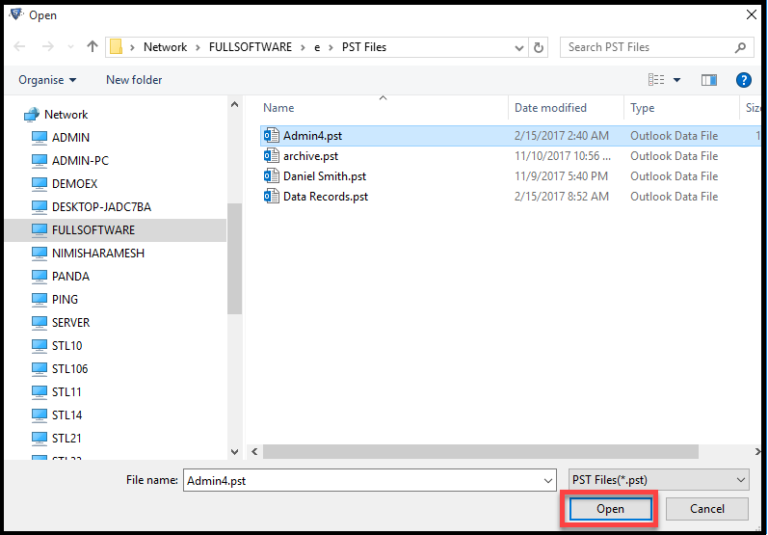Click the archive.pst Outlook file icon
The image size is (768, 535).
coord(271,156)
